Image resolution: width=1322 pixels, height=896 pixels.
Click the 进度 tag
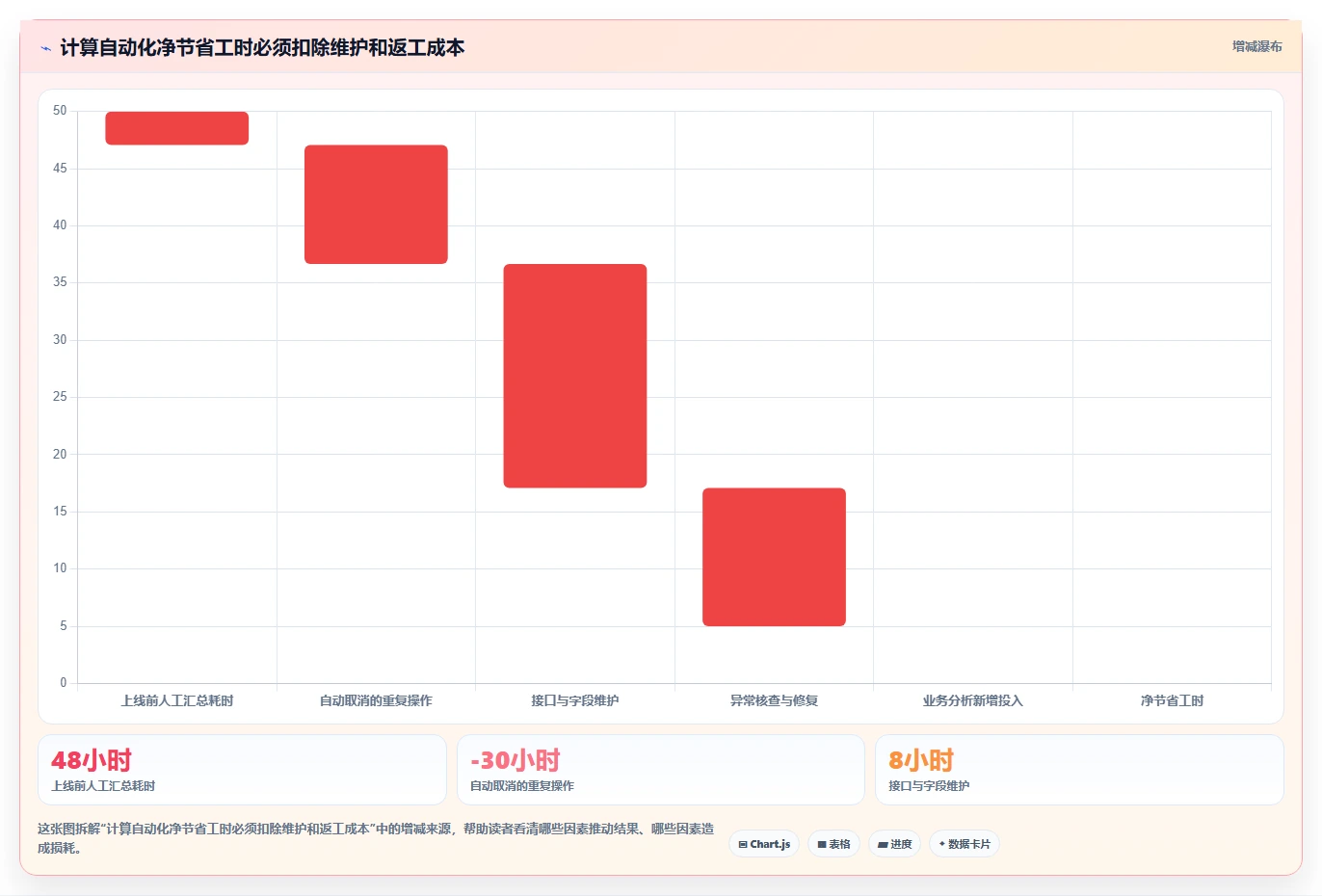[x=894, y=844]
